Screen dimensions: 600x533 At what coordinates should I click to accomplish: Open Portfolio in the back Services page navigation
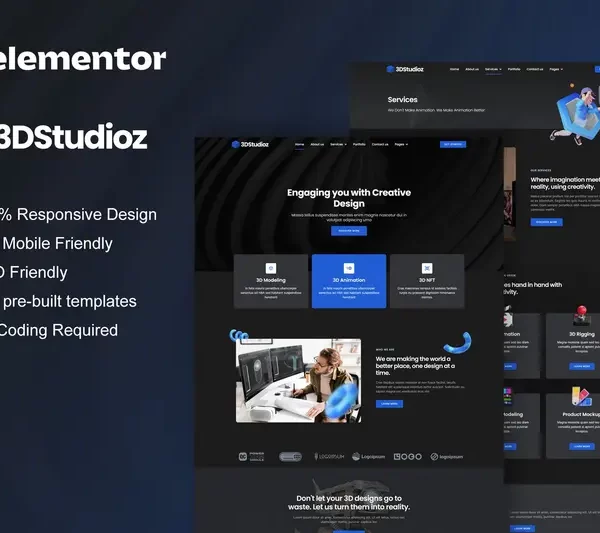(514, 69)
